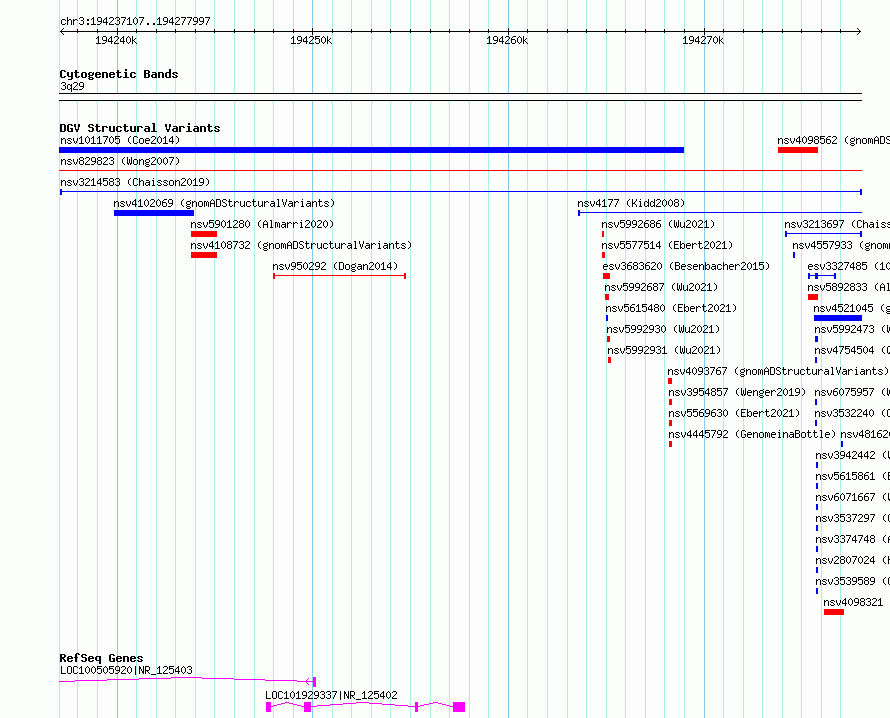The height and width of the screenshot is (718, 890).
Task: Select the RefSeq Genes track title
Action: pos(101,658)
